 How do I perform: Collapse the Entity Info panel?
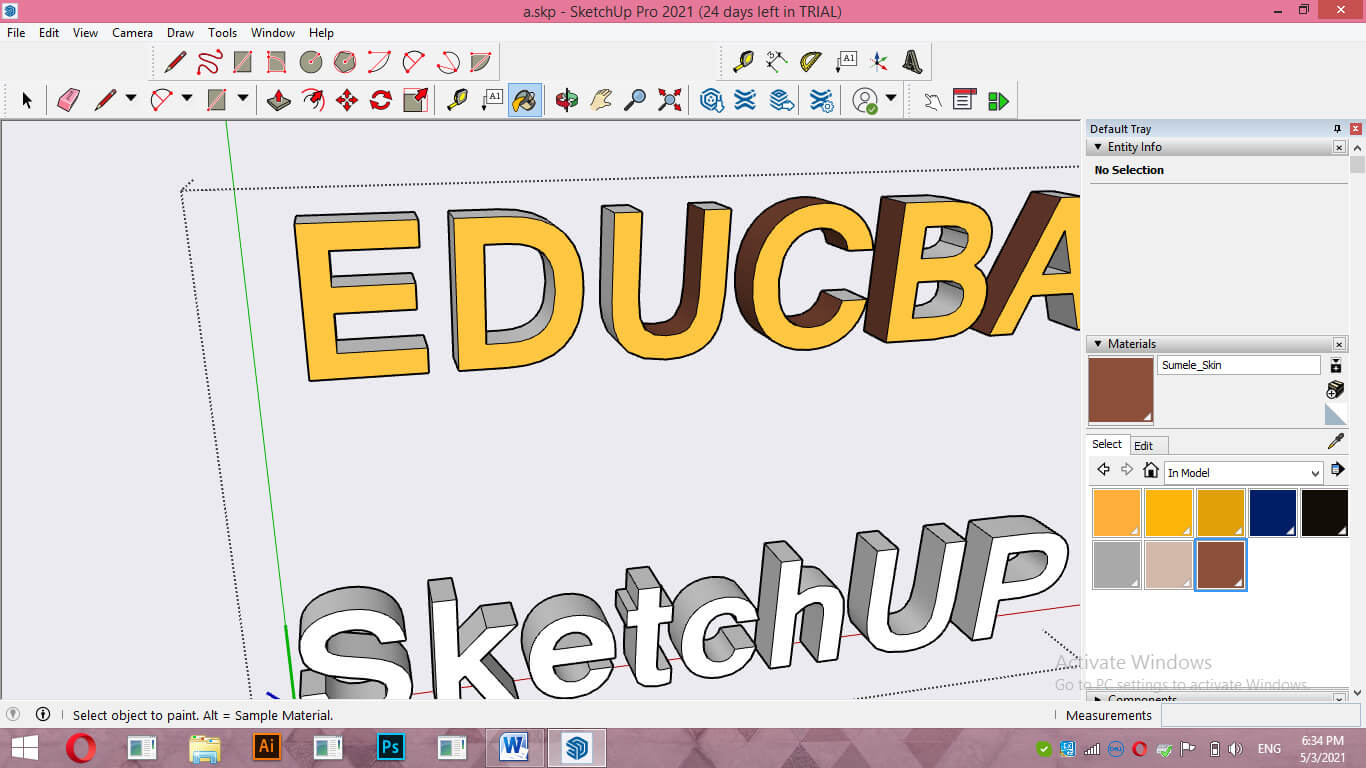[1098, 147]
